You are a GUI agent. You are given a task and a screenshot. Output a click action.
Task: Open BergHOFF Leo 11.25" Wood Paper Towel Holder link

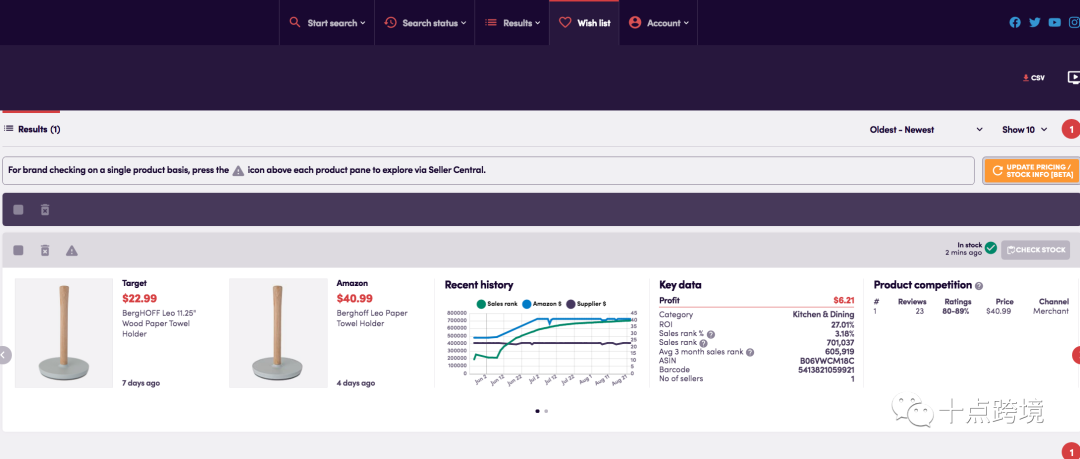pyautogui.click(x=158, y=323)
